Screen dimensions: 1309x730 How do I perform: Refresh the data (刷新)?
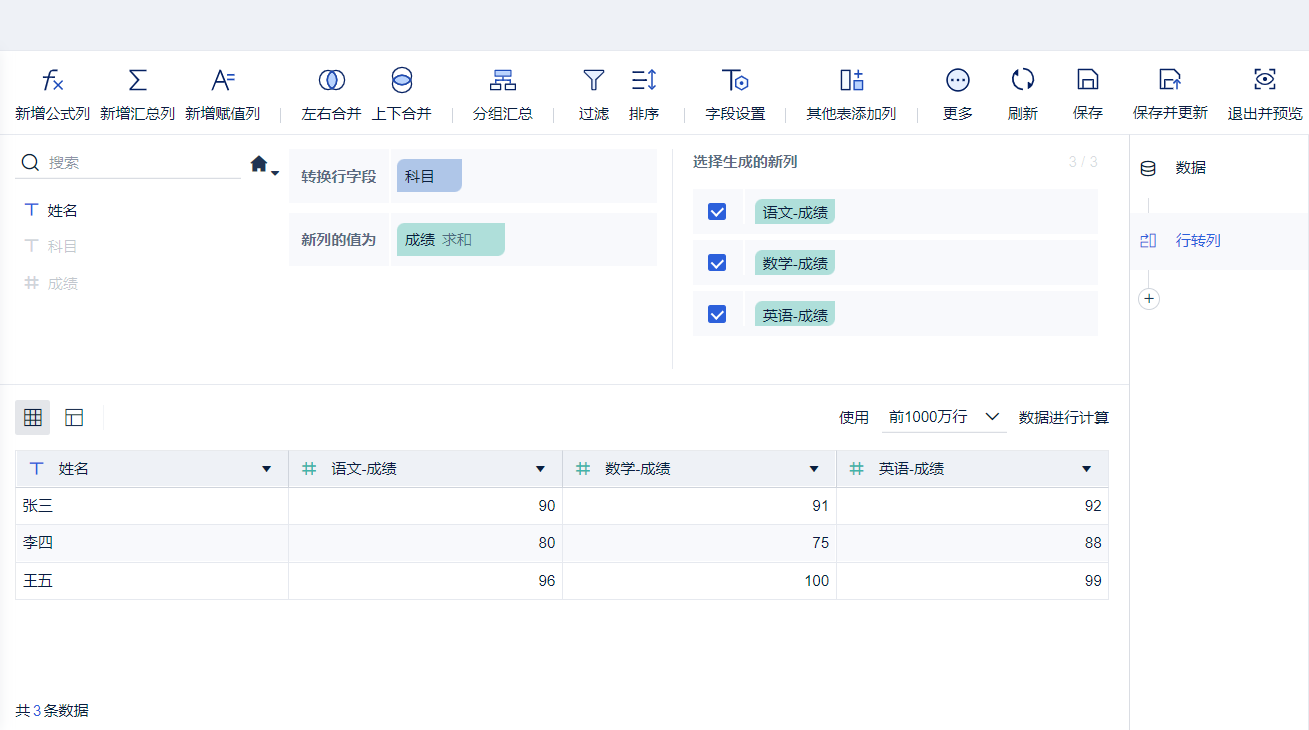coord(1023,95)
